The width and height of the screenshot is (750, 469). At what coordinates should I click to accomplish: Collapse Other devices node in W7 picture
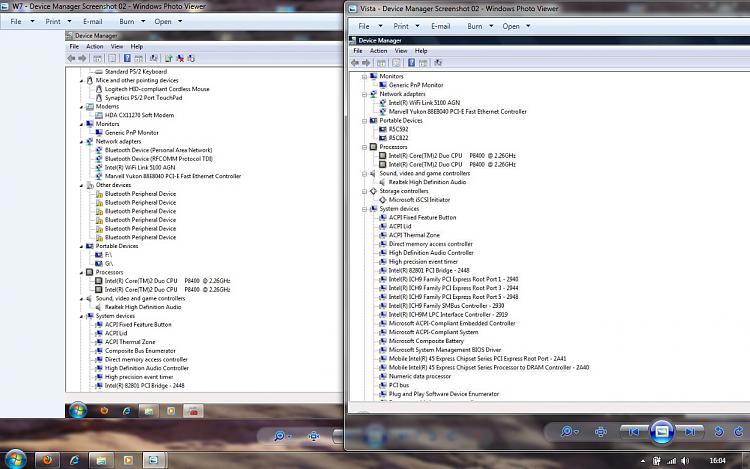(x=81, y=185)
